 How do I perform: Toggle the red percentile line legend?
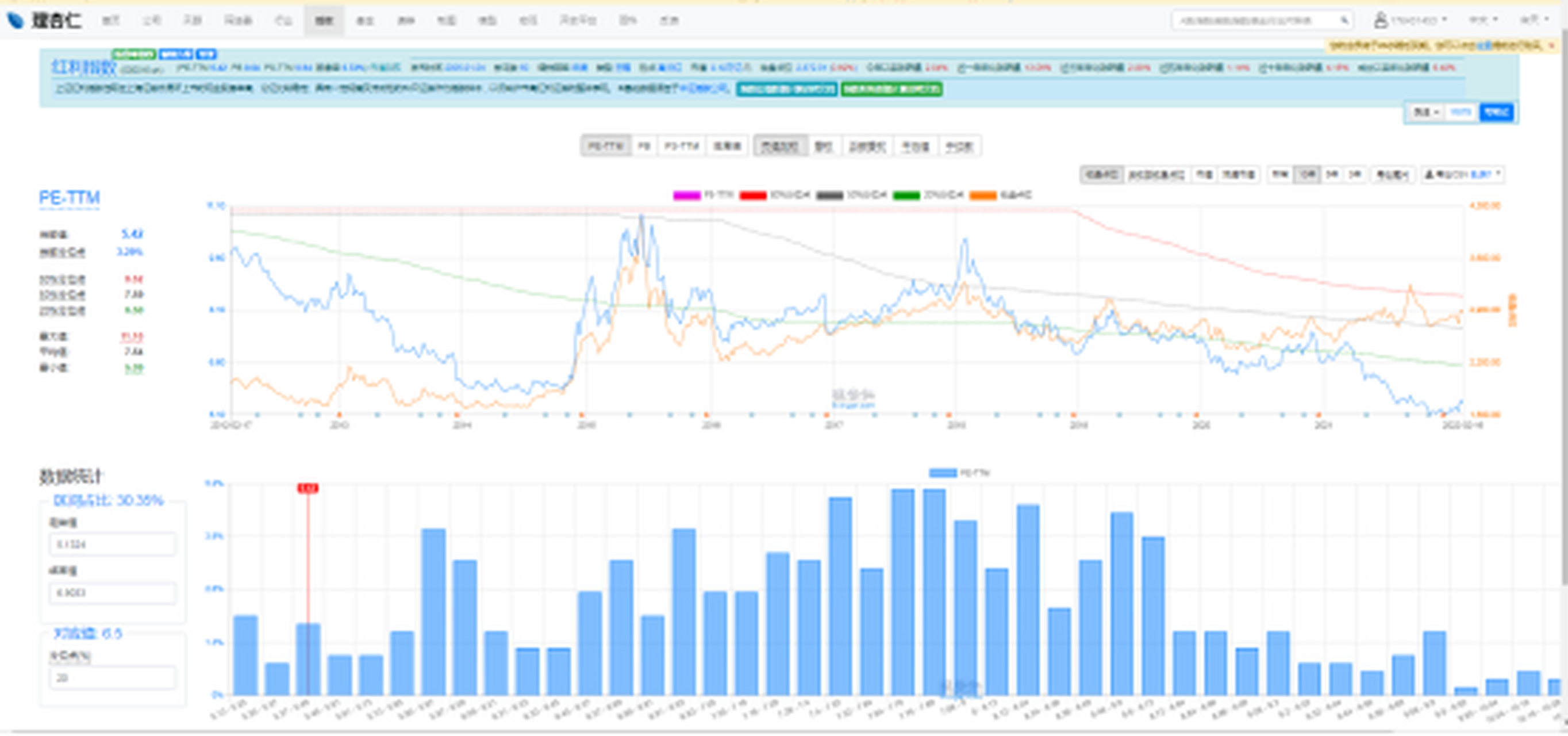(x=752, y=195)
